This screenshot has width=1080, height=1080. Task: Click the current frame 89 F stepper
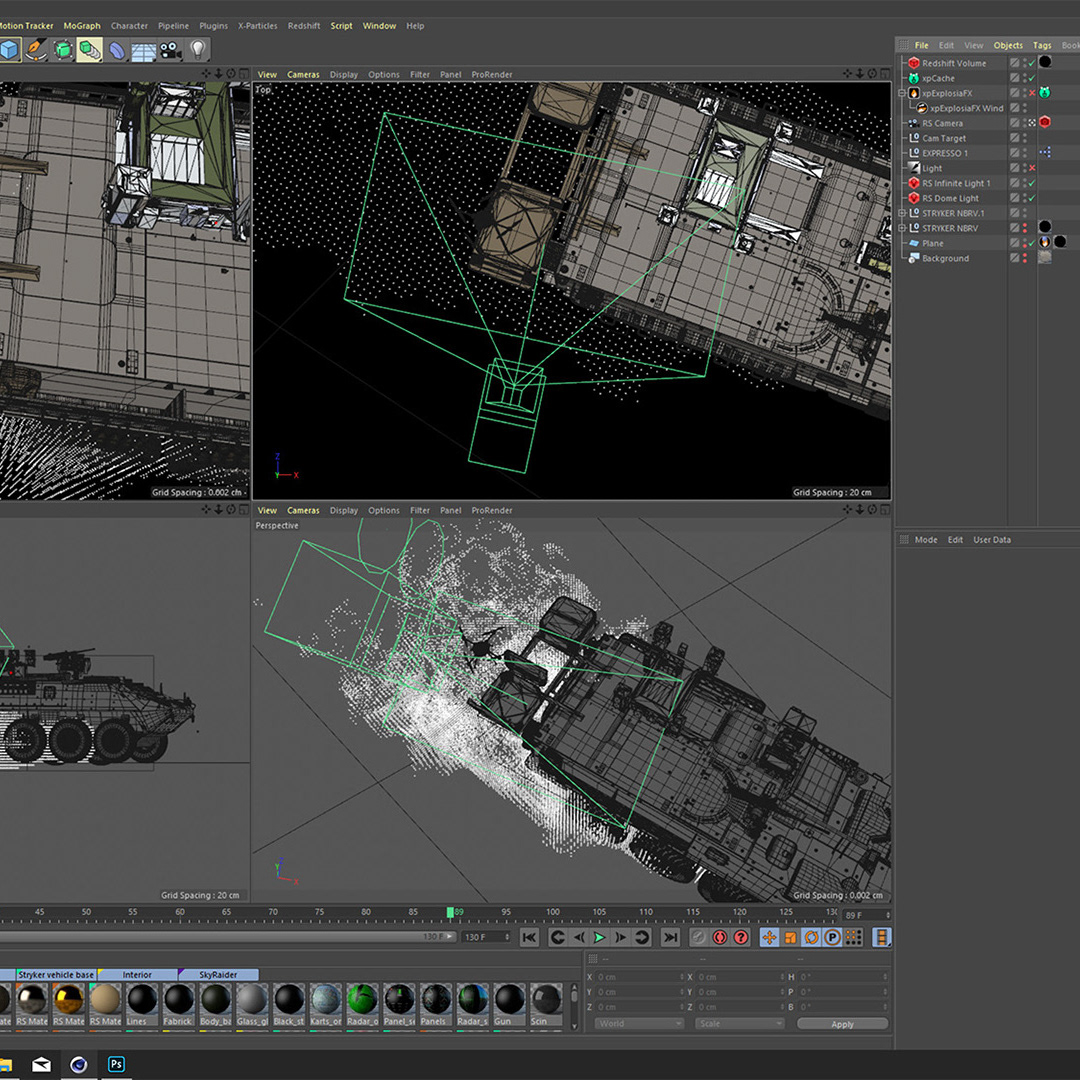tap(888, 915)
